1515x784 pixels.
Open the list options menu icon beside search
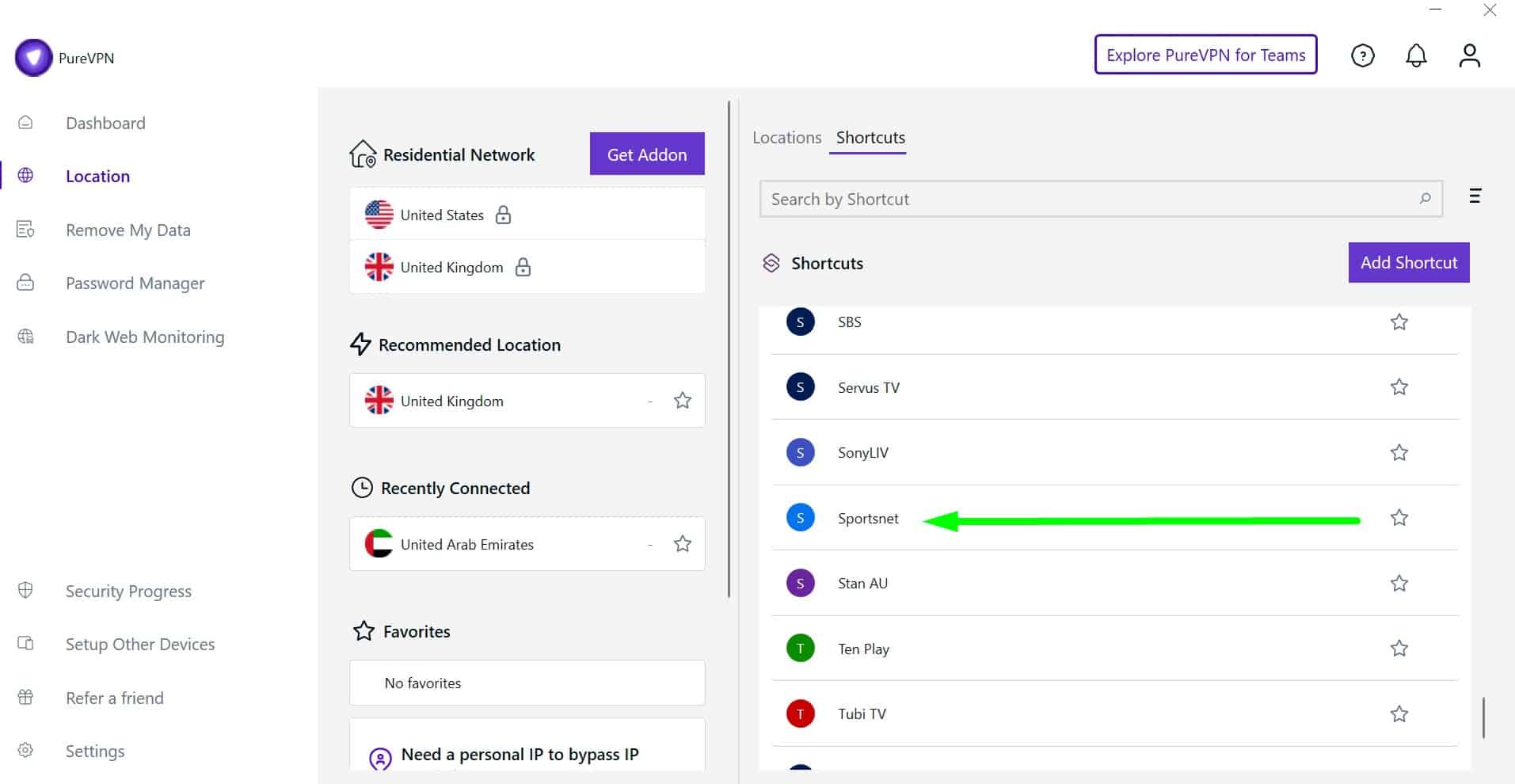1475,196
